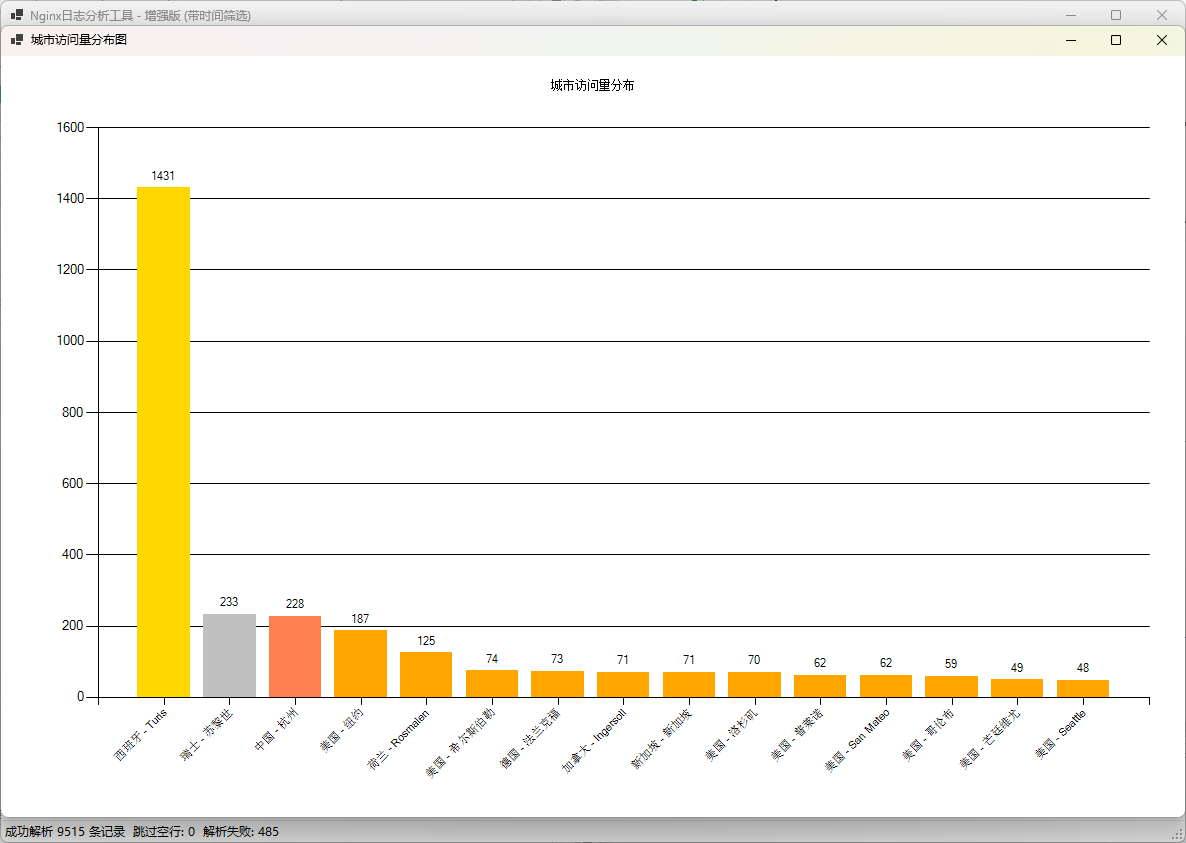This screenshot has width=1186, height=843.
Task: Click the chart window's title bar icon
Action: (16, 40)
